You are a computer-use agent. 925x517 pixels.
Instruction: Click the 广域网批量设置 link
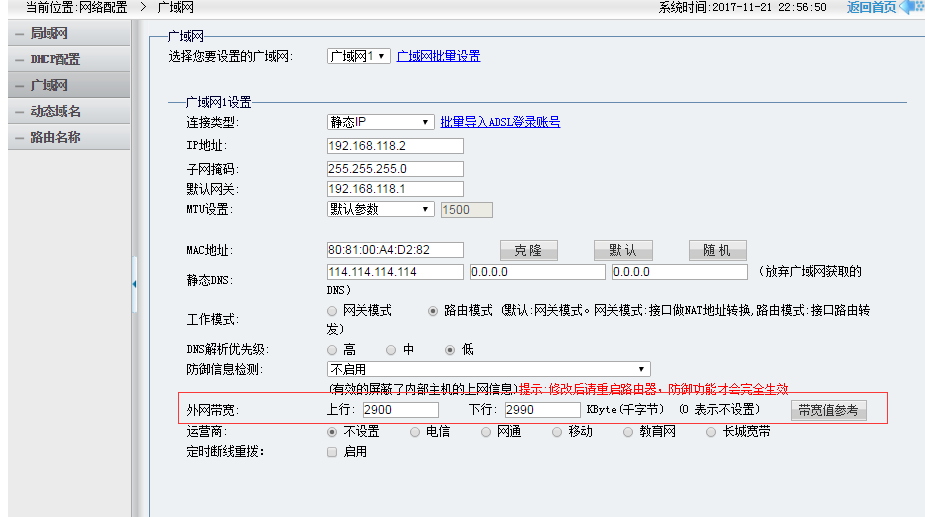tap(438, 56)
